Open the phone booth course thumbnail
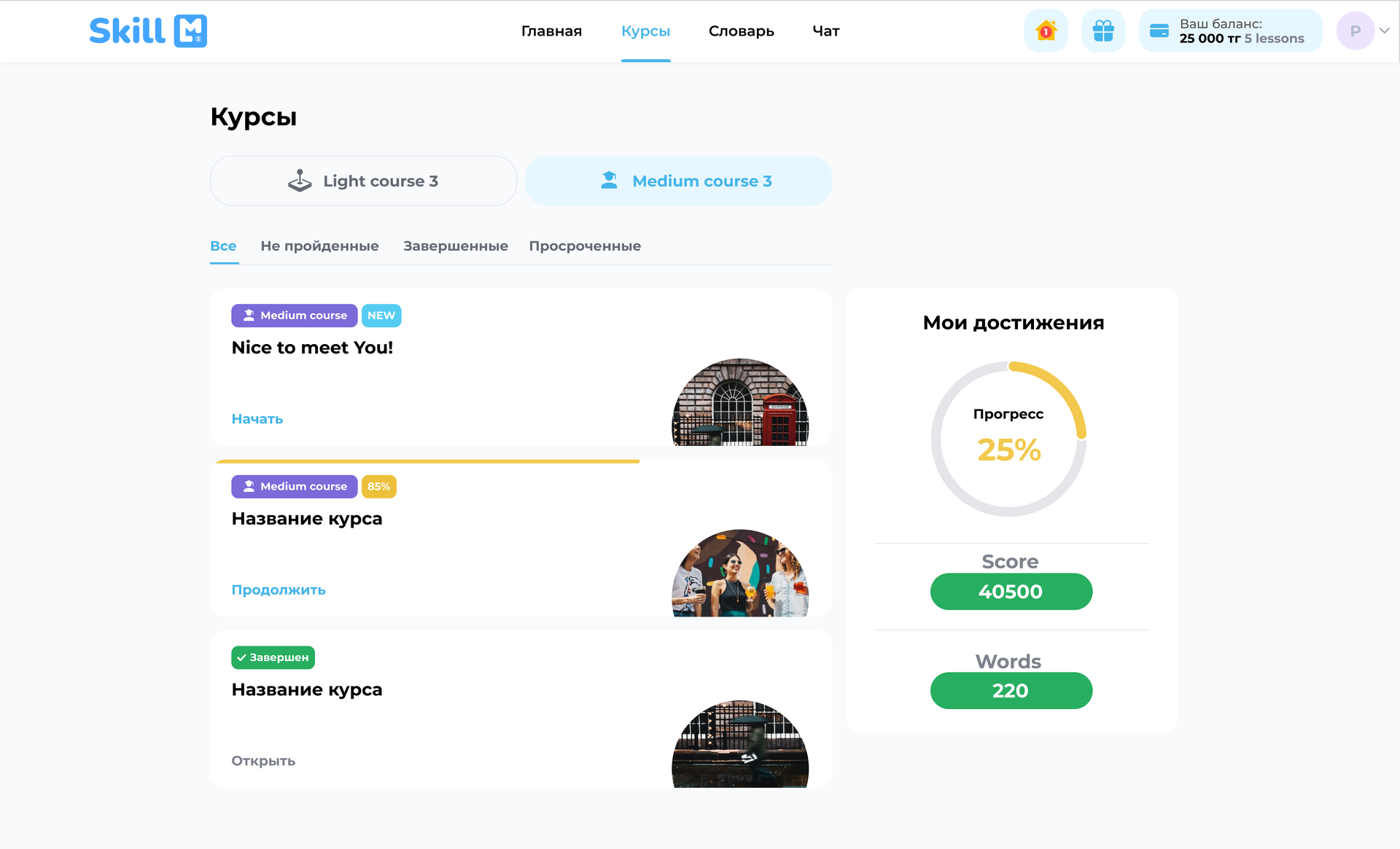The height and width of the screenshot is (849, 1400). (740, 402)
